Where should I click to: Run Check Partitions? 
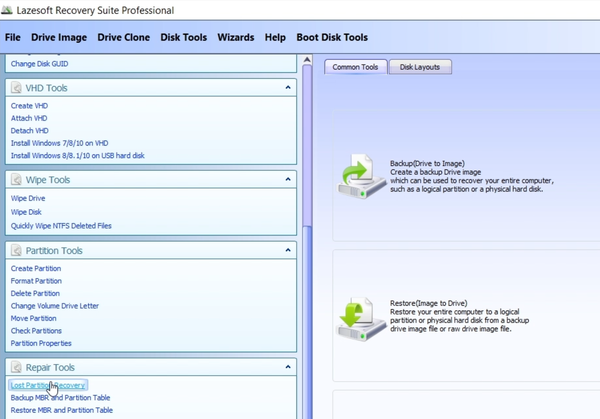point(36,331)
